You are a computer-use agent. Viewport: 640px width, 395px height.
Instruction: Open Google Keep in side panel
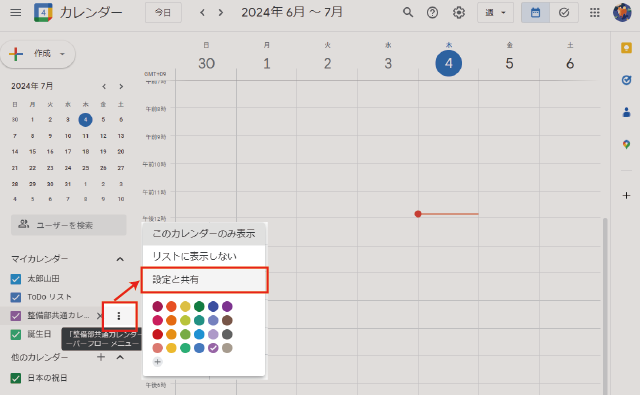[626, 48]
